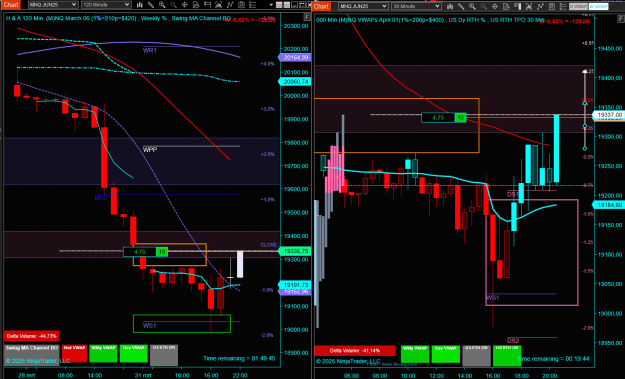Click zoom in magnifier in right chart toolbar
This screenshot has width=625, height=379.
pos(472,6)
